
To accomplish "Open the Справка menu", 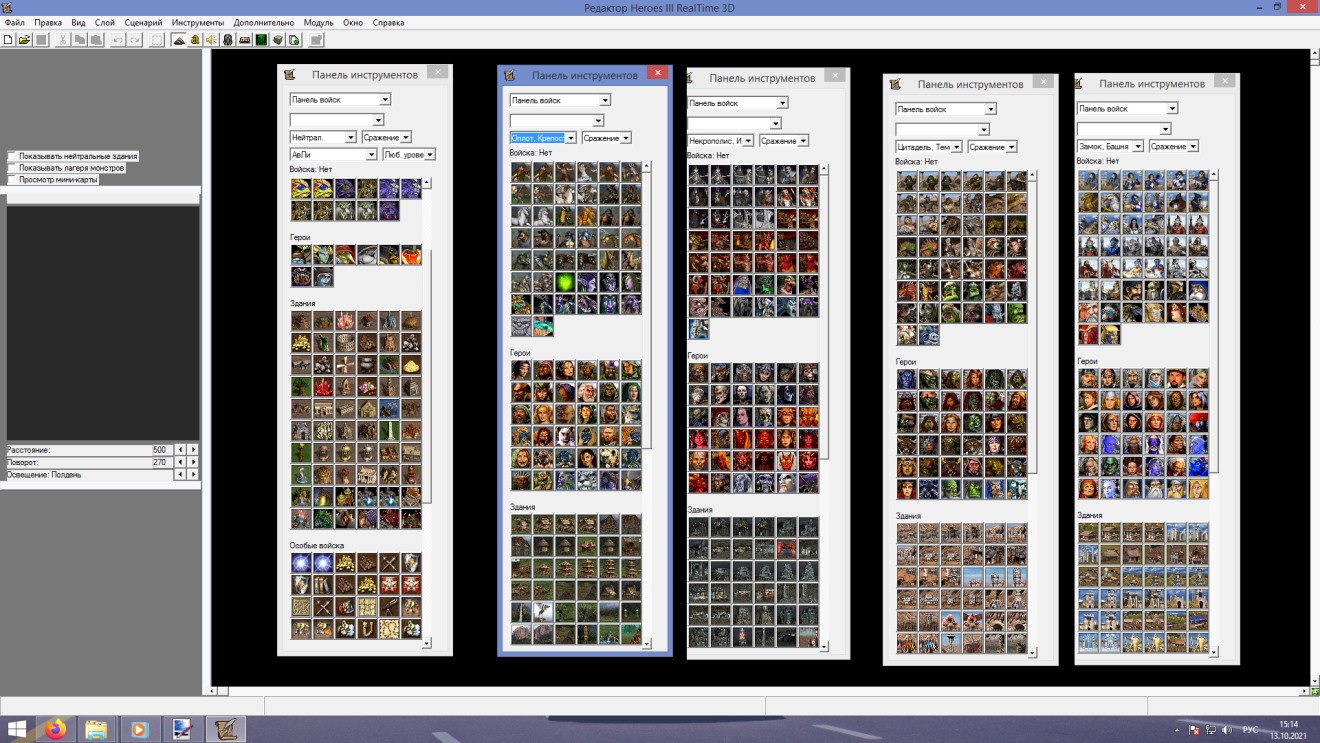I will point(388,22).
